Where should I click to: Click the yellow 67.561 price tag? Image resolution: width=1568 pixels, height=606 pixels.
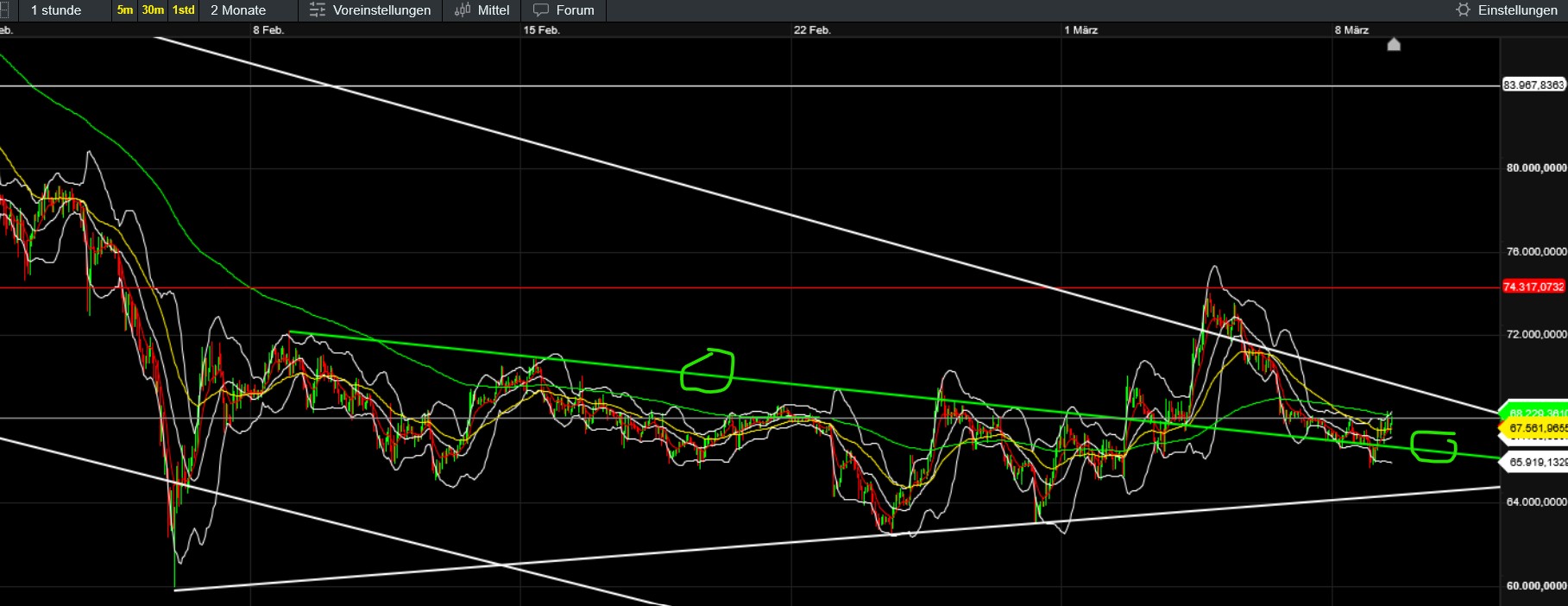1536,428
